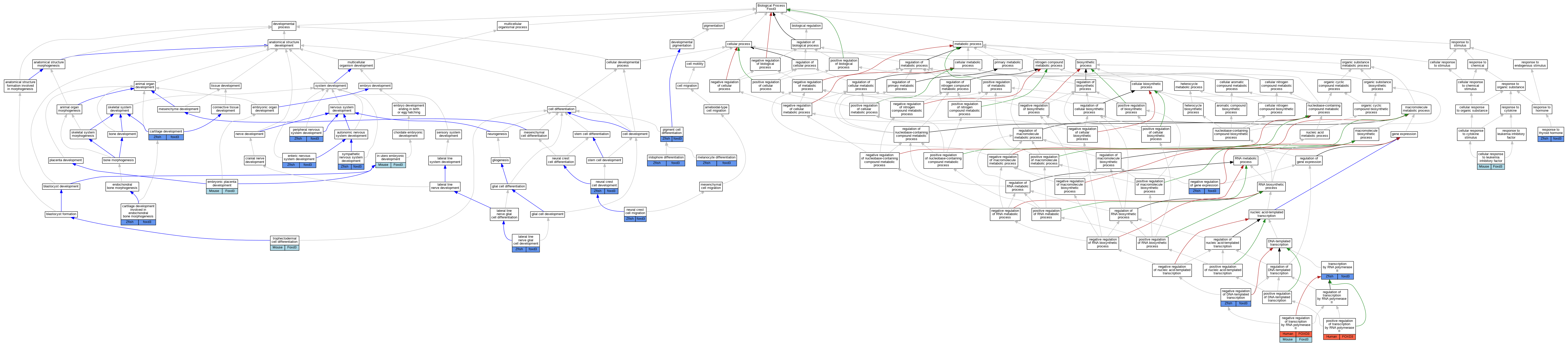Select the 'blastocyst development' node
This screenshot has width=1568, height=345.
[61, 187]
